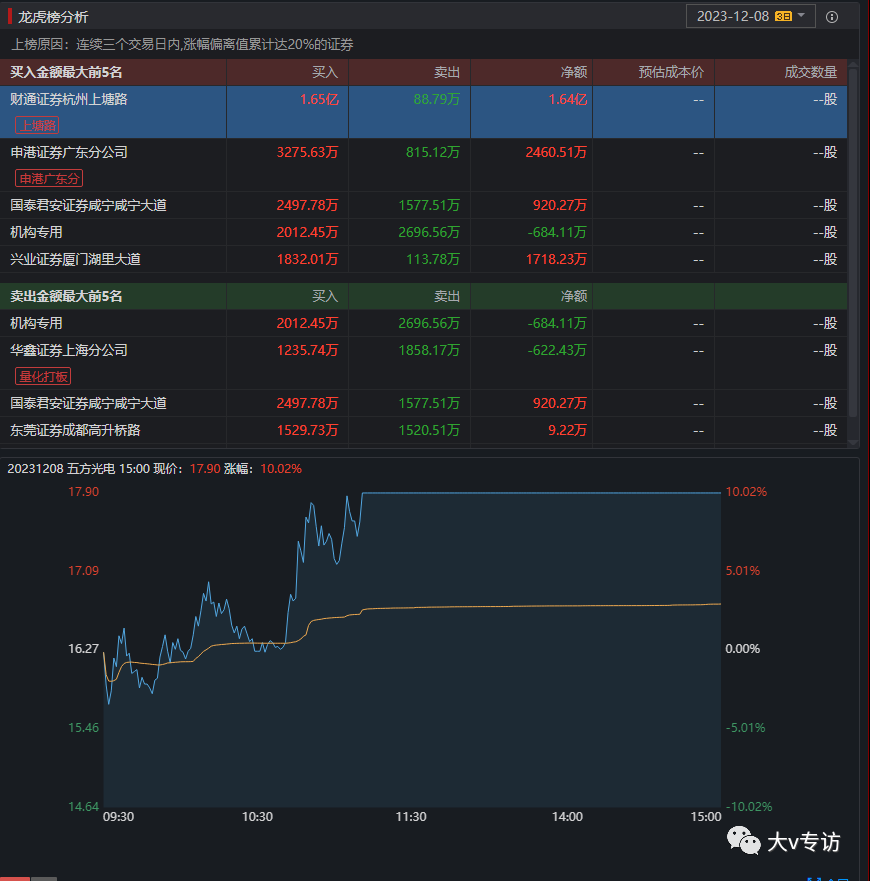Click the 申港广东分 tag
The width and height of the screenshot is (870, 881).
tap(49, 179)
